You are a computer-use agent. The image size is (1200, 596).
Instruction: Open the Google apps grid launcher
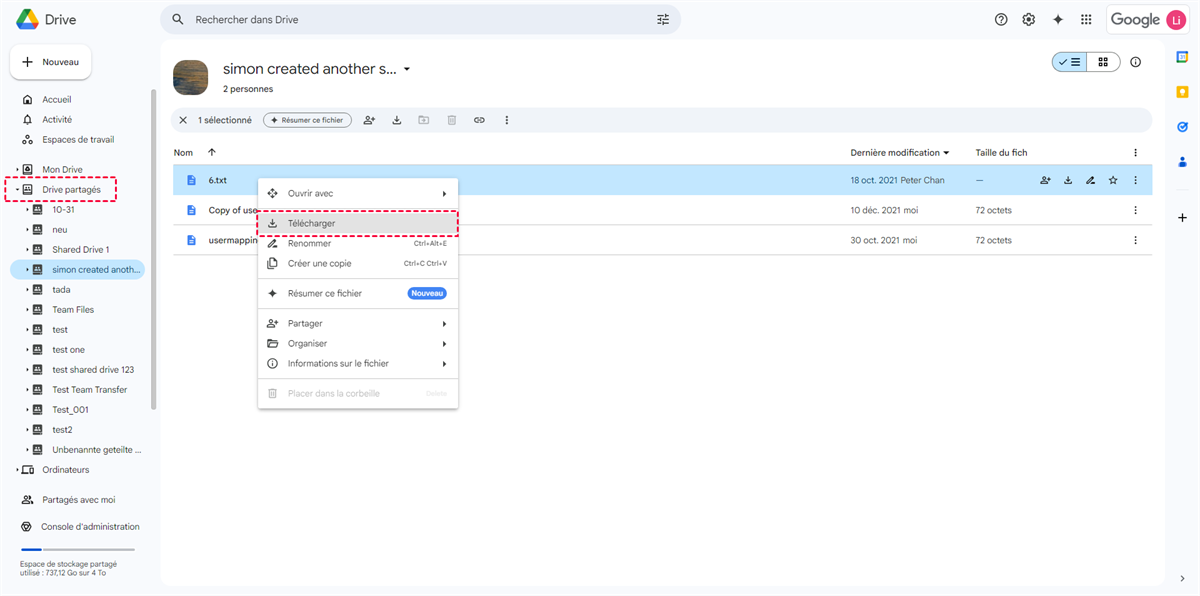click(x=1086, y=20)
